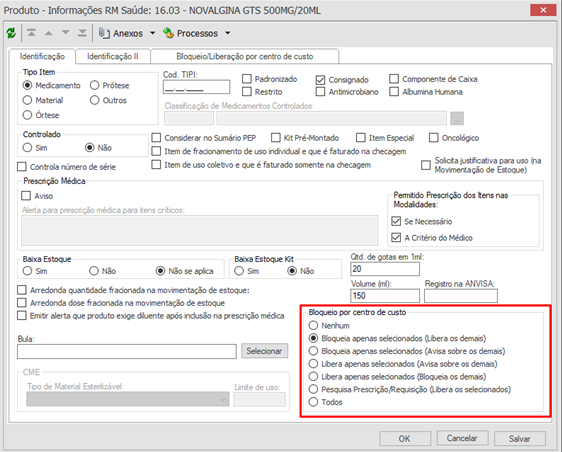Toggle the Padronizado checkbox

247,79
